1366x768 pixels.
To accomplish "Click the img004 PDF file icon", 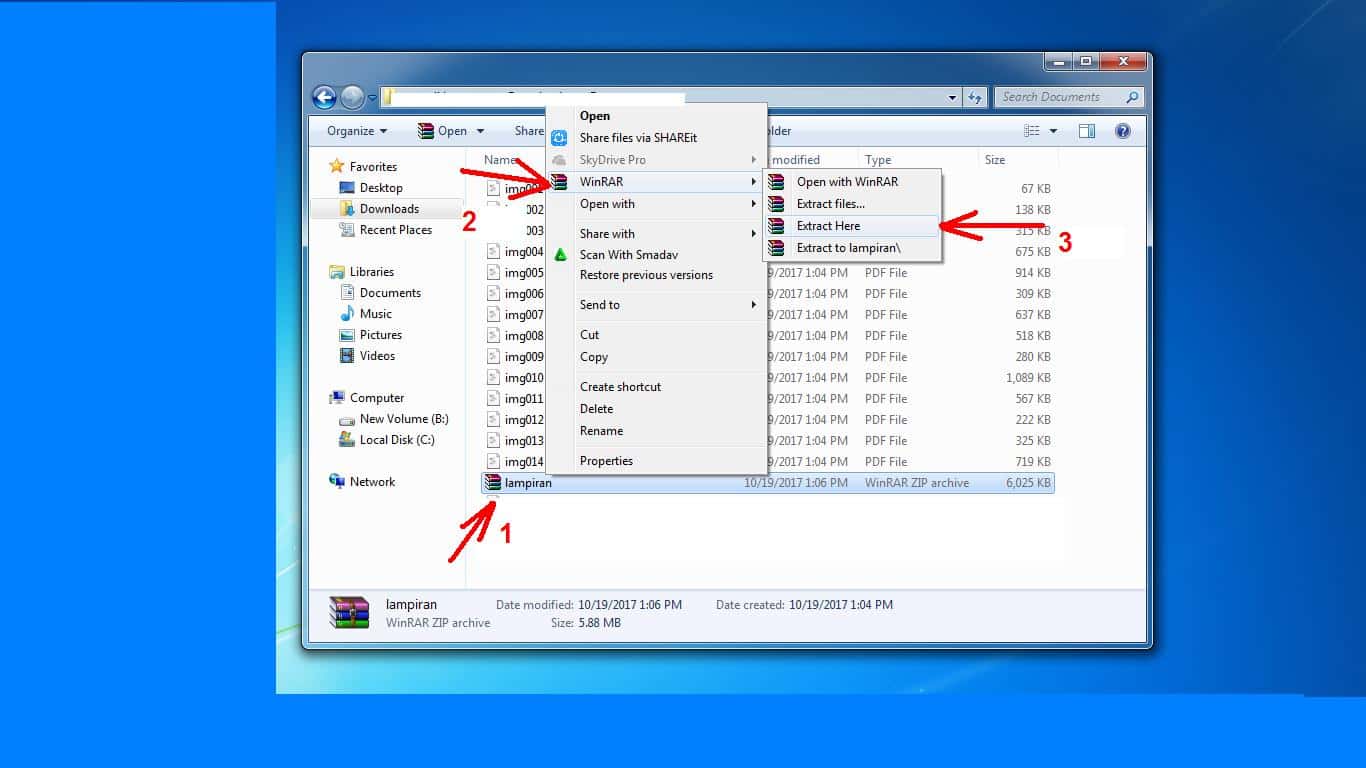I will coord(493,252).
